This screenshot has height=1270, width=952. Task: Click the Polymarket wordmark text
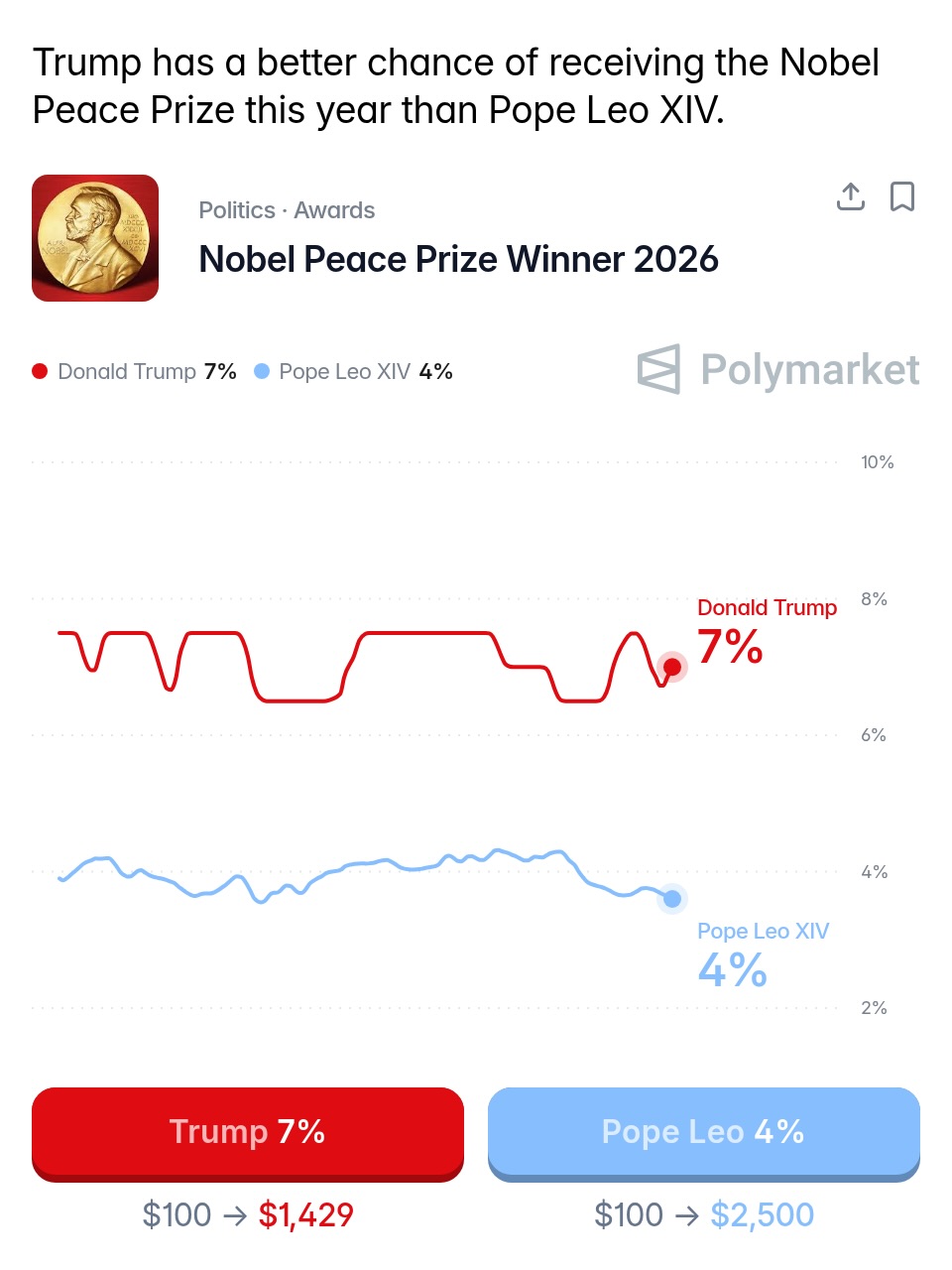click(809, 369)
